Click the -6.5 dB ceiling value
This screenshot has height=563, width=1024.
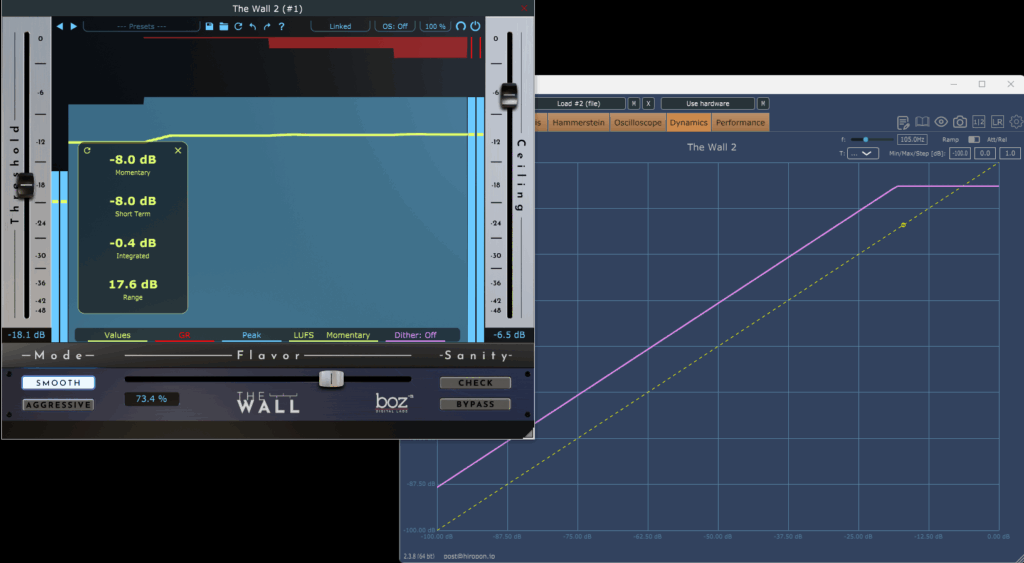509,335
